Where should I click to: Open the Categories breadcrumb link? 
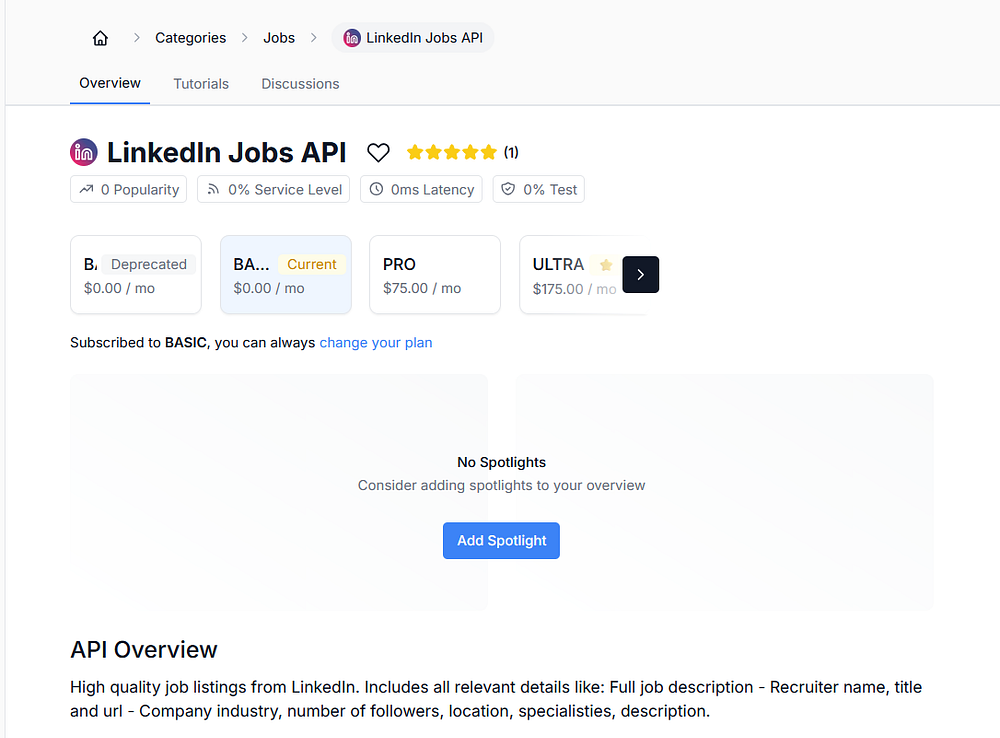(191, 38)
